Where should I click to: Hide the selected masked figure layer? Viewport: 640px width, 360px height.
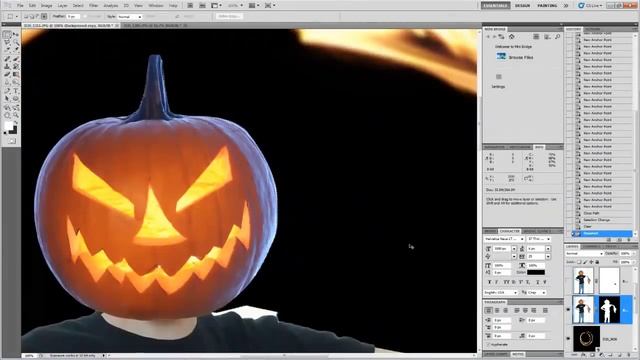[x=568, y=310]
